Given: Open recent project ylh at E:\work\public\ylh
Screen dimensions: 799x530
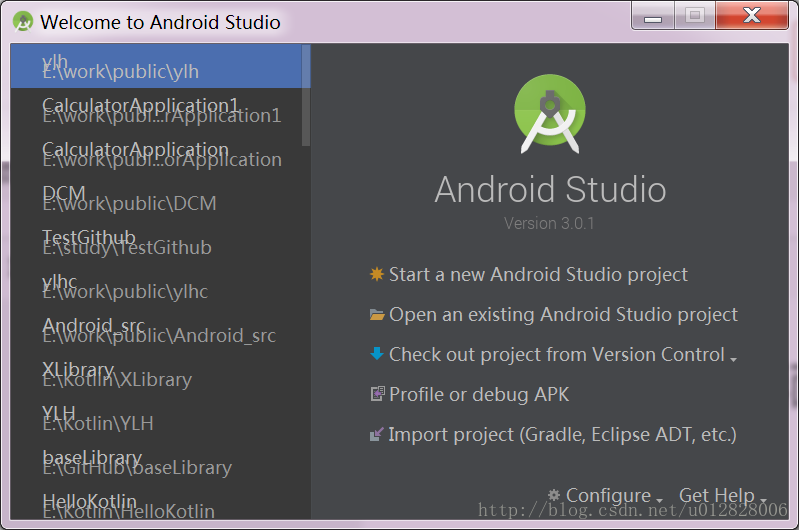Looking at the screenshot, I should (x=156, y=66).
